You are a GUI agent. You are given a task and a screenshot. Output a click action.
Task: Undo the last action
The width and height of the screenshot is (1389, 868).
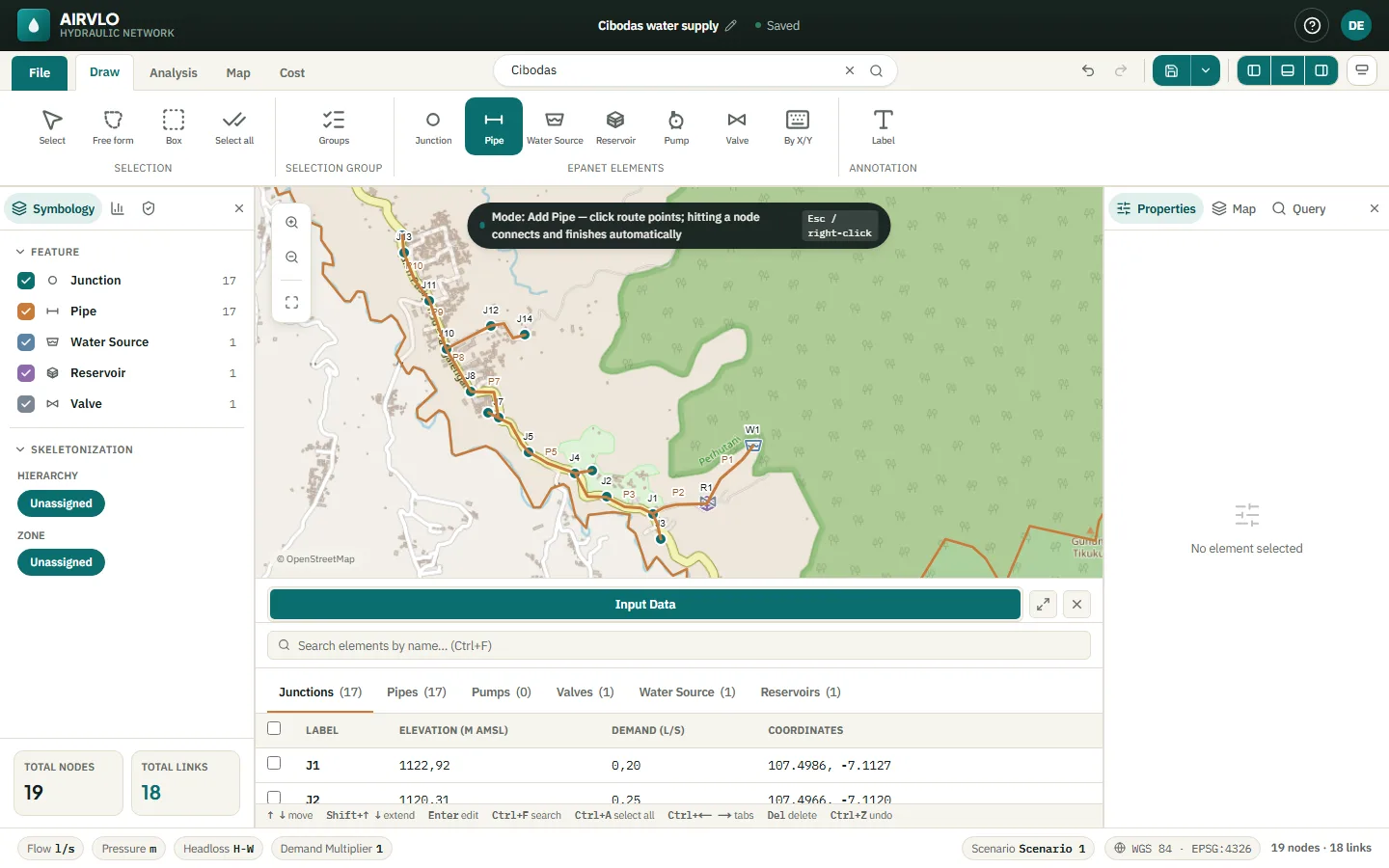click(x=1088, y=70)
